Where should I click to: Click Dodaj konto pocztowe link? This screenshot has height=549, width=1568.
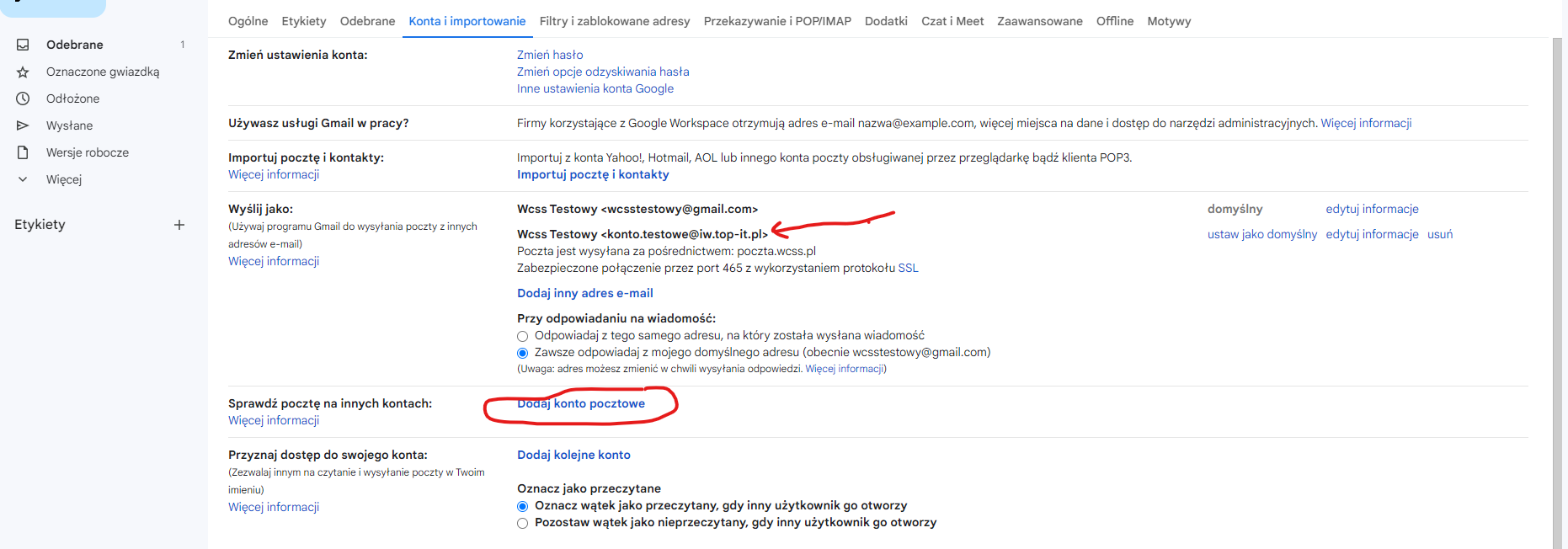pos(581,403)
